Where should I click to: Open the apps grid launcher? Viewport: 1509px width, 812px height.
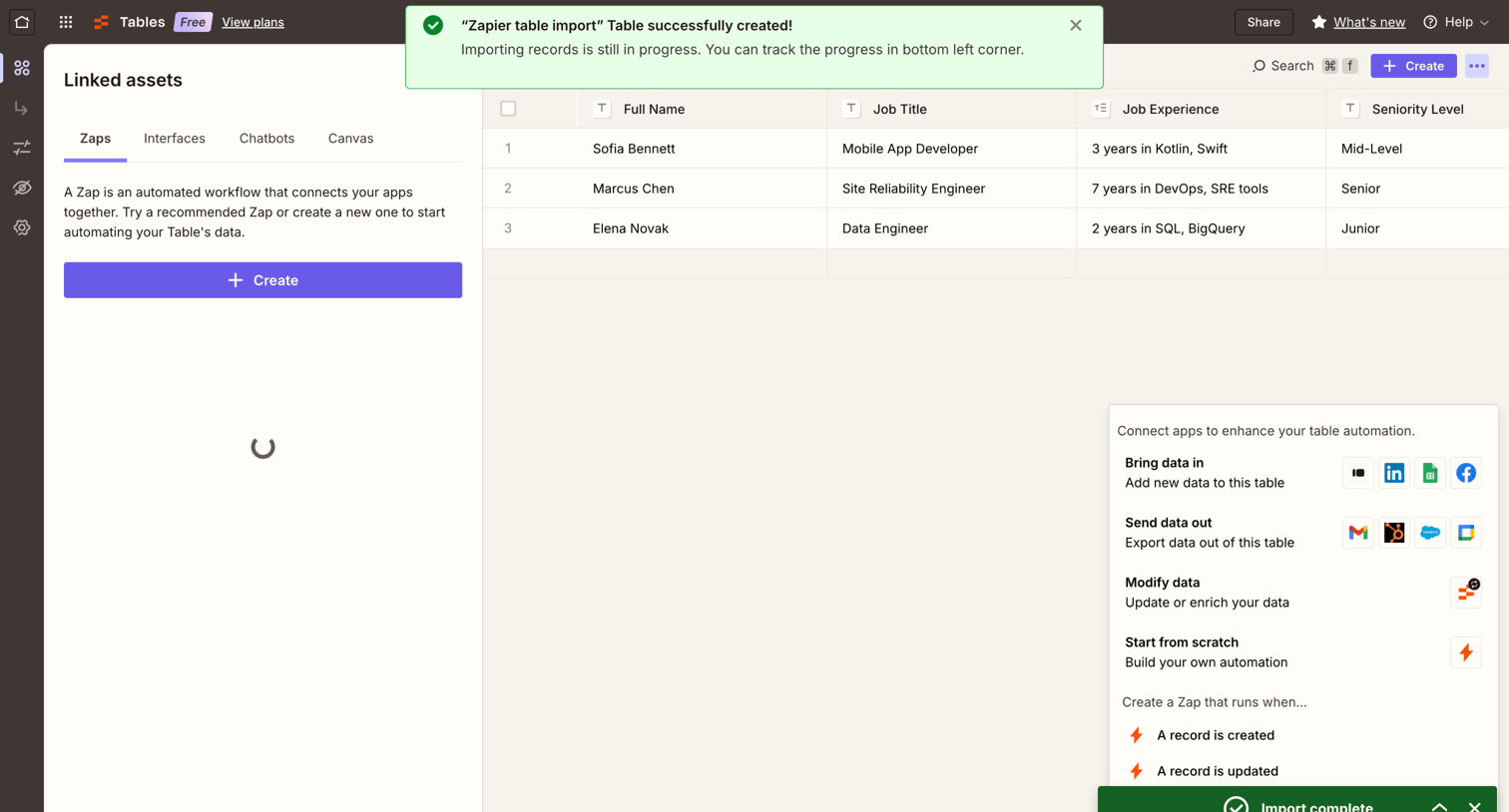[x=66, y=22]
